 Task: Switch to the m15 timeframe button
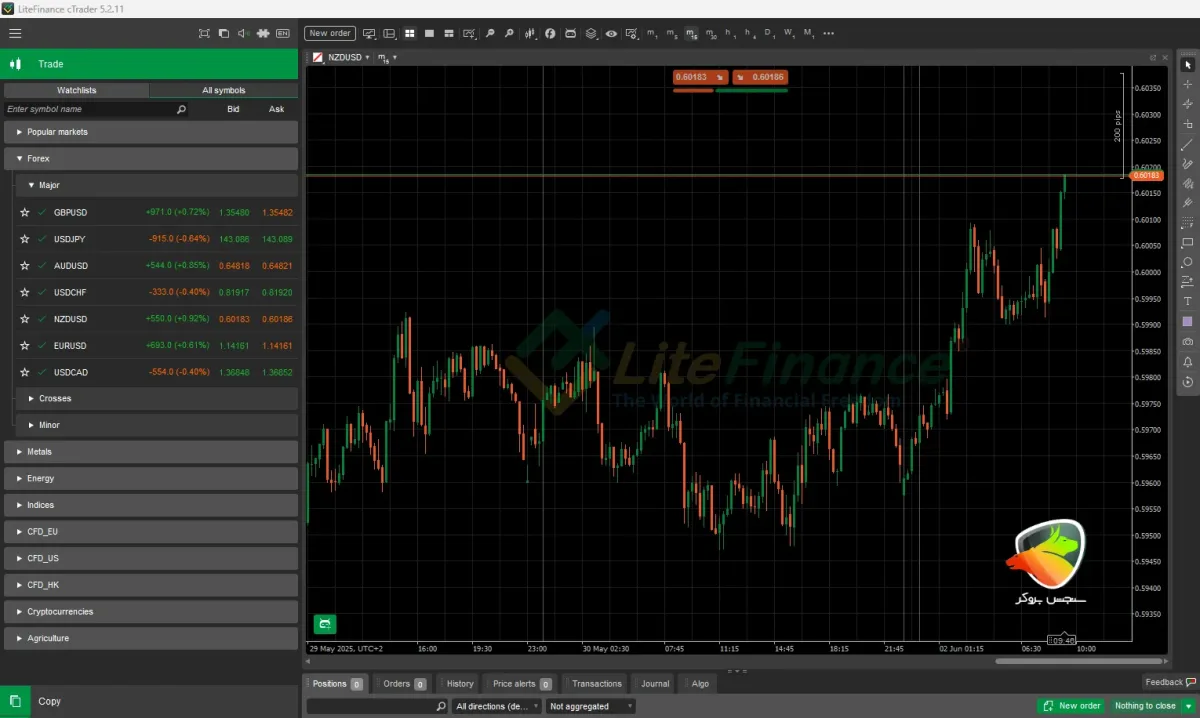coord(691,33)
